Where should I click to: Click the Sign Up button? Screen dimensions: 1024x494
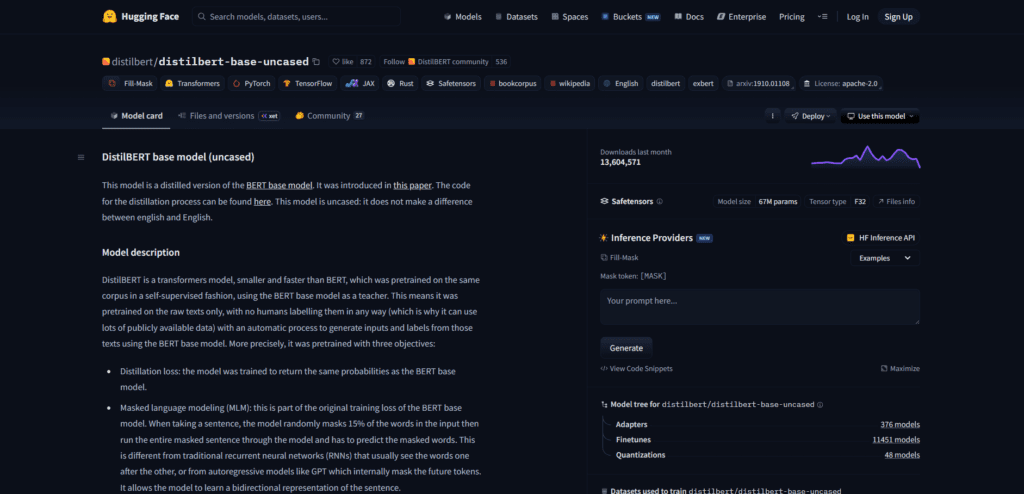pyautogui.click(x=898, y=17)
